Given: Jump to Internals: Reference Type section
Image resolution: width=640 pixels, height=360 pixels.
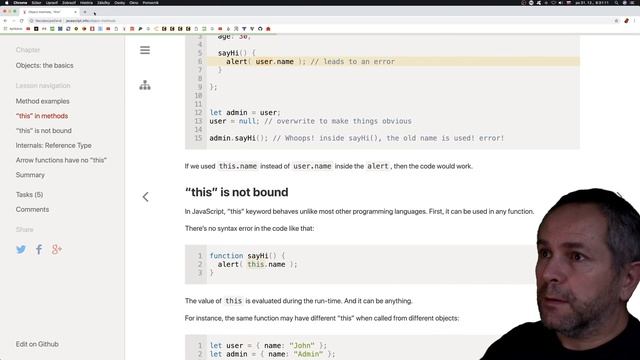Looking at the screenshot, I should pos(53,145).
